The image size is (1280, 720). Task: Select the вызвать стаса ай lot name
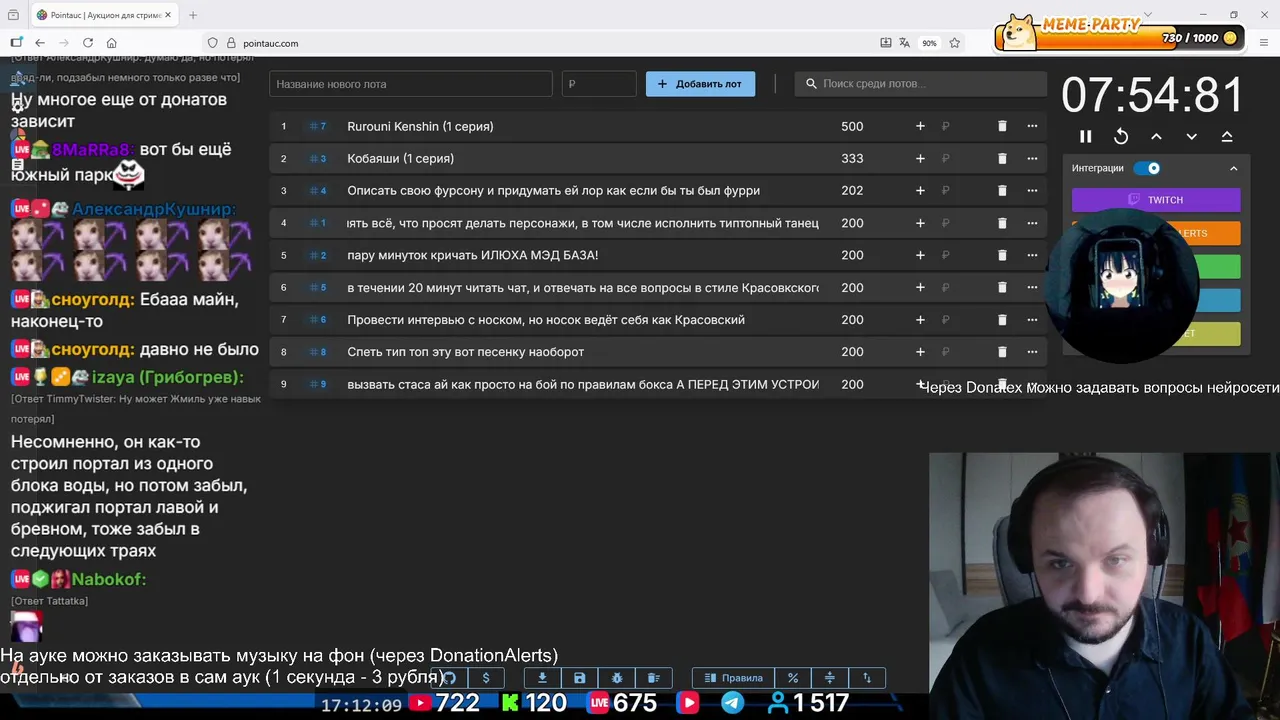pyautogui.click(x=583, y=384)
